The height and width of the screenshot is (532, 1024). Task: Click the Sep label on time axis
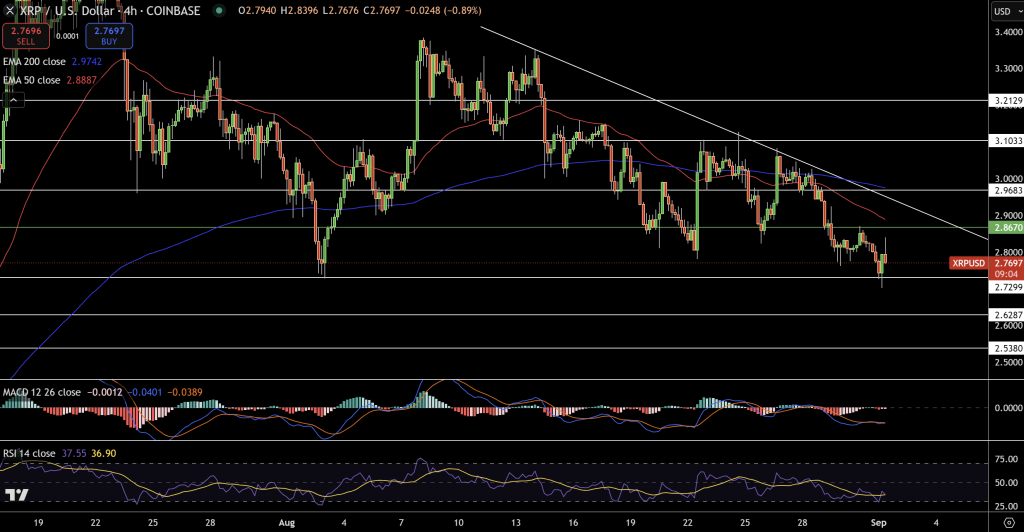878,522
